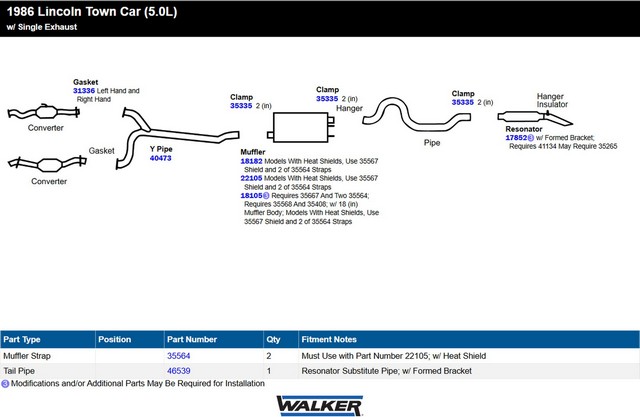Image resolution: width=640 pixels, height=417 pixels.
Task: Click modification note icon beside 17852
Action: [531, 138]
